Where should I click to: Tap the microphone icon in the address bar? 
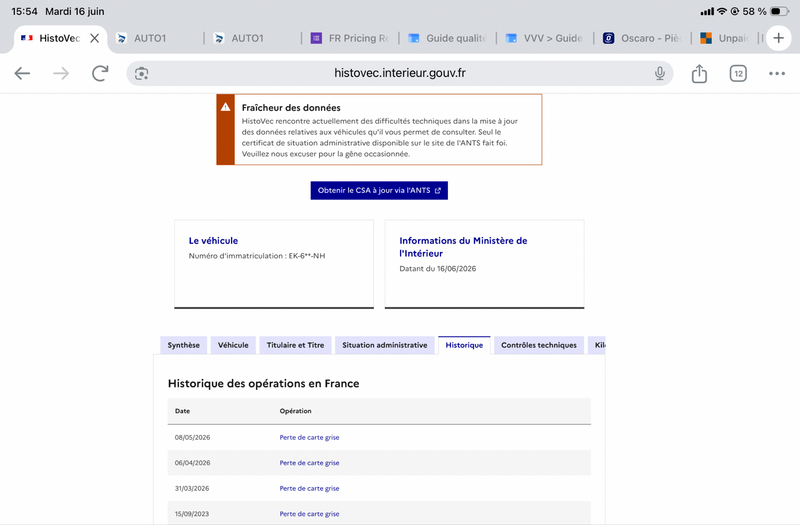(x=660, y=73)
